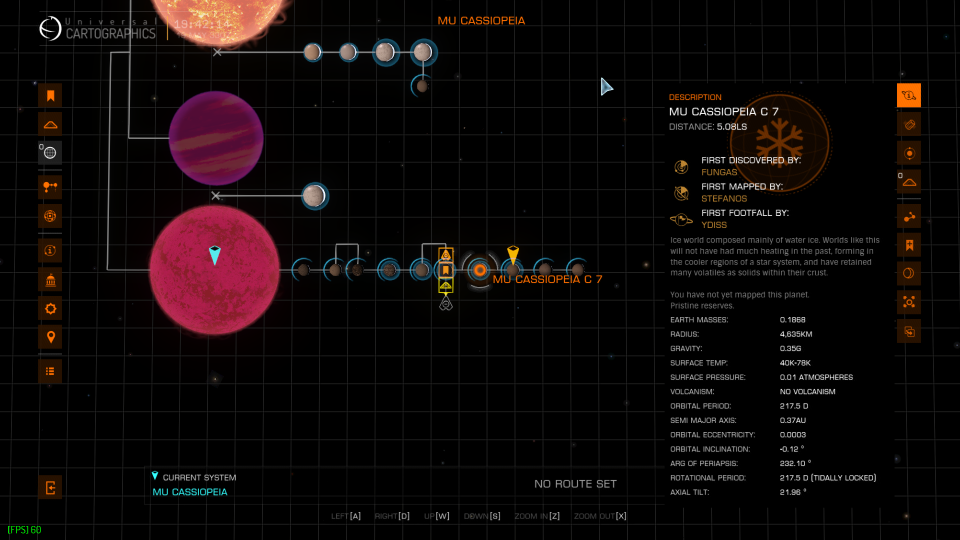
Task: Add bookmark using right sidebar bookmark-plus icon
Action: coord(909,246)
